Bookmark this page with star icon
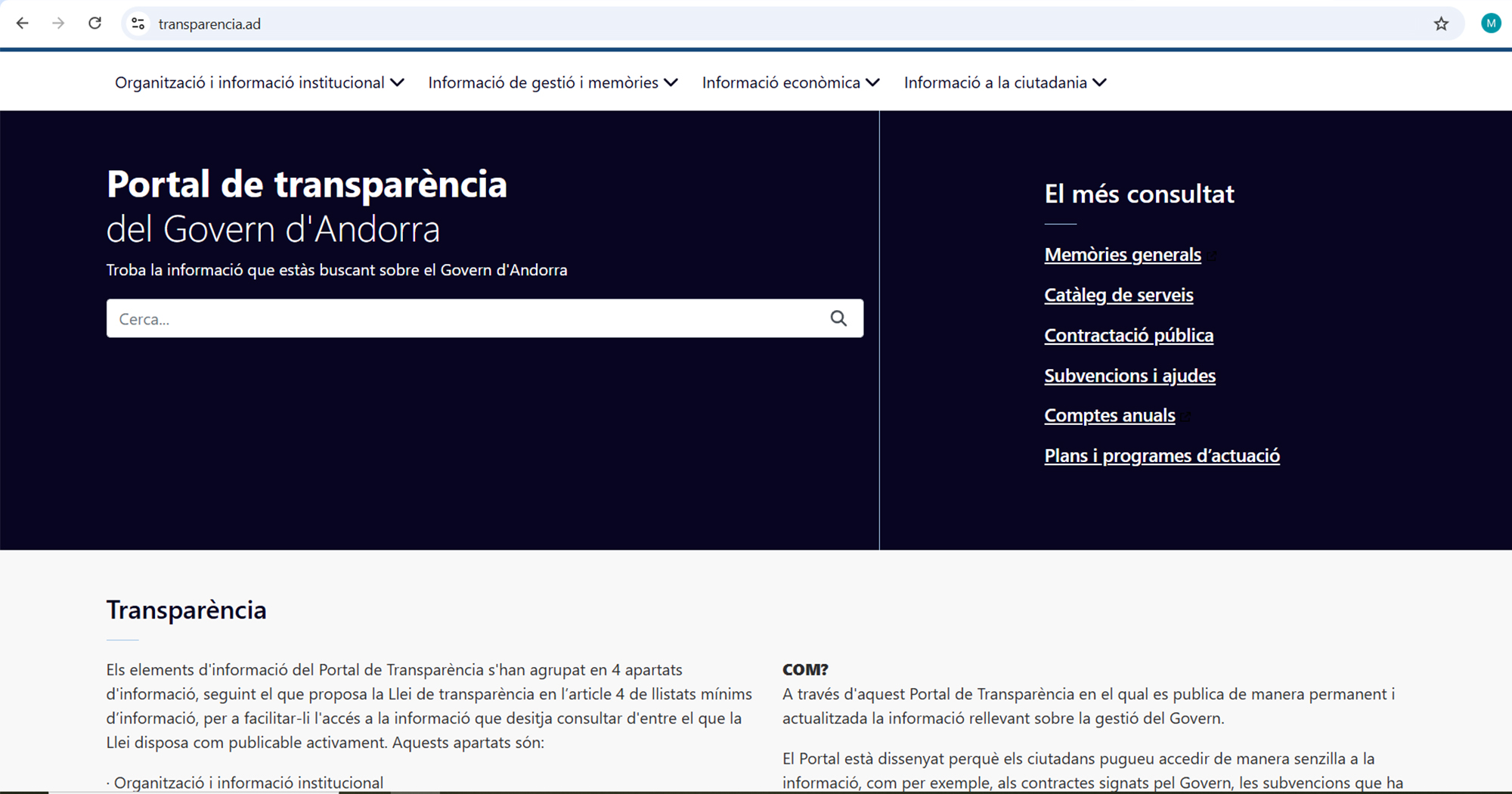The width and height of the screenshot is (1512, 794). coord(1441,24)
